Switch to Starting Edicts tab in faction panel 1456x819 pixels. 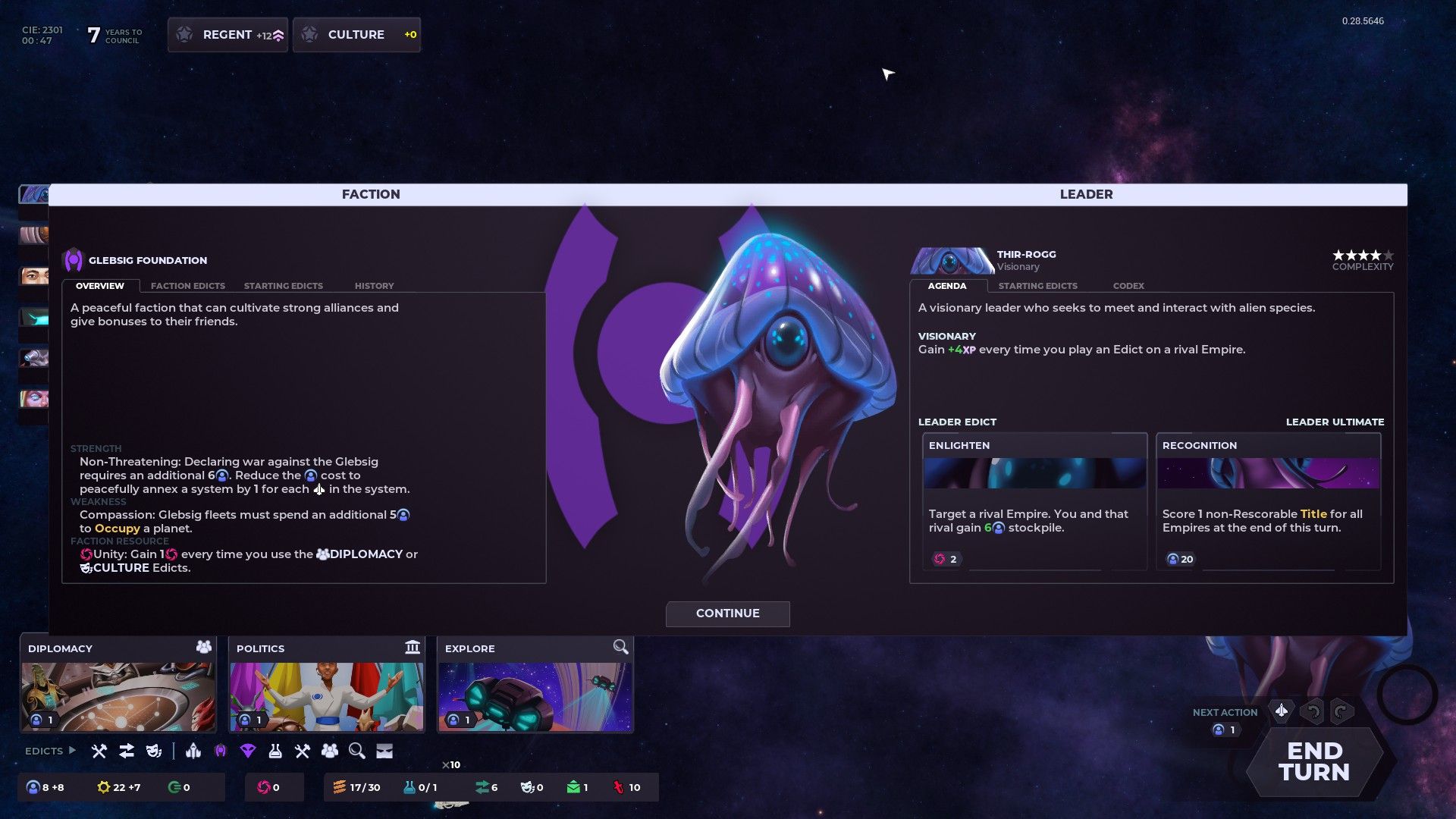(283, 286)
